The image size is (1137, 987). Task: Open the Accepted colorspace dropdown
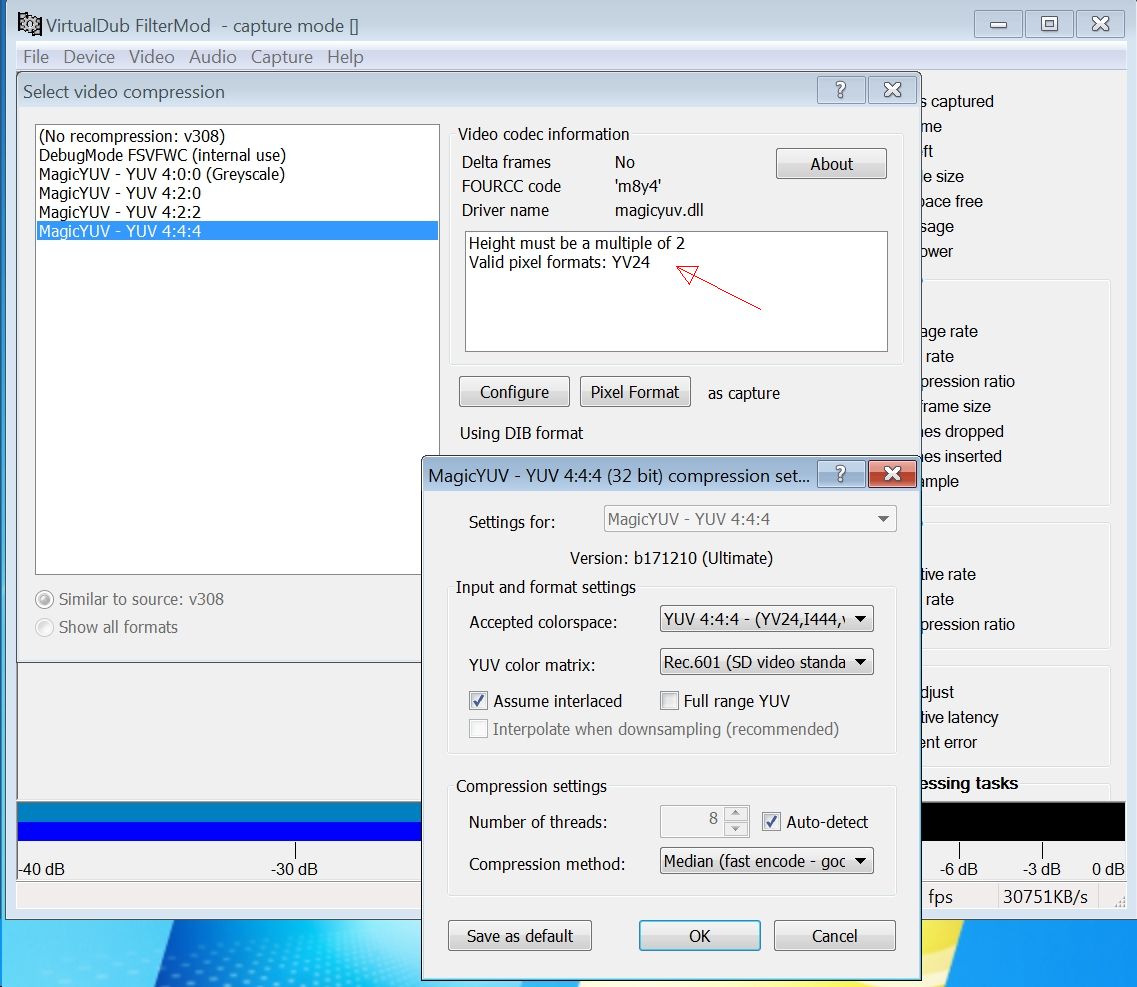click(x=766, y=621)
